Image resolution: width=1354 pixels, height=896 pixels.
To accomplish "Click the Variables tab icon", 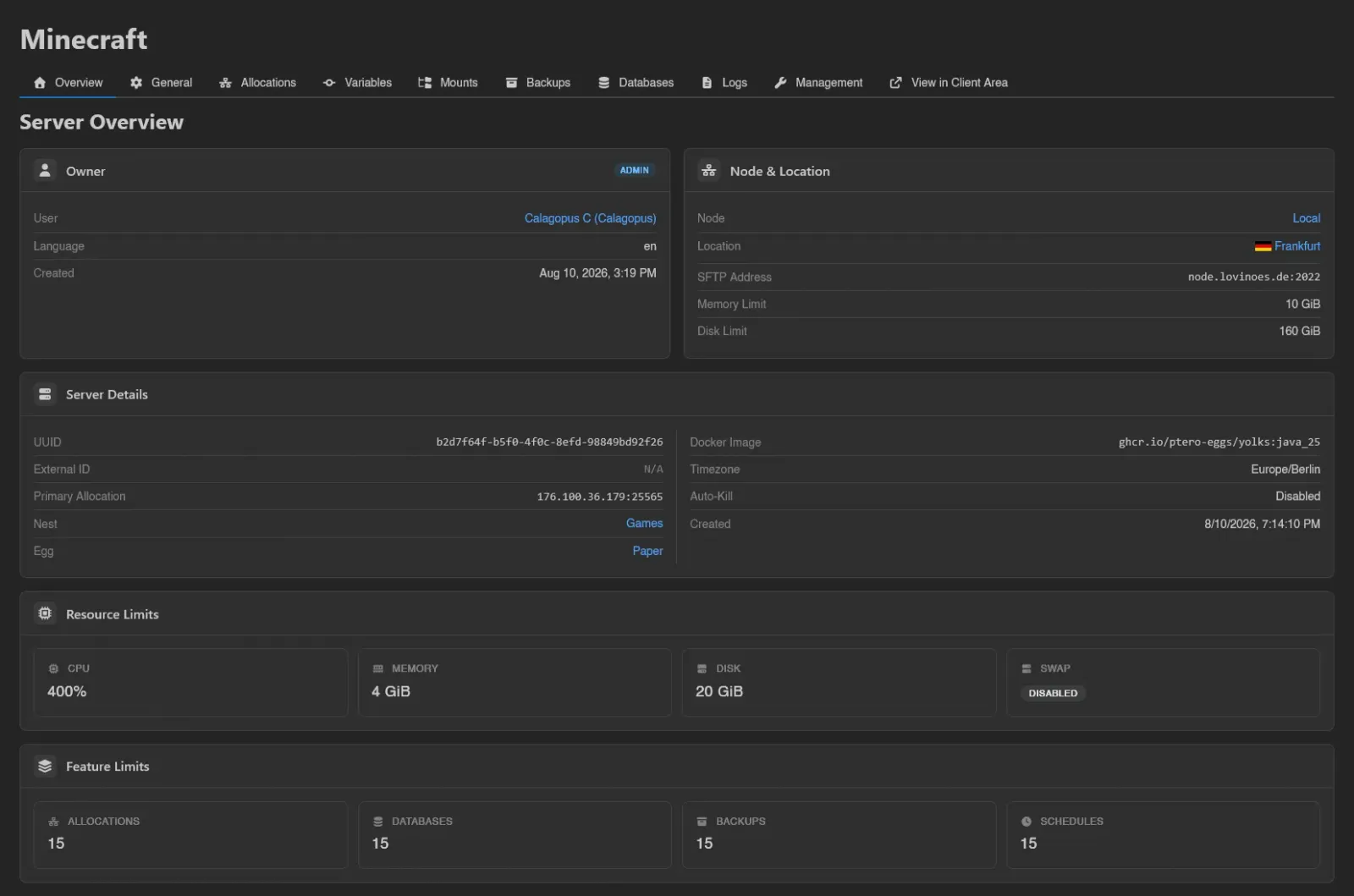I will pyautogui.click(x=329, y=83).
